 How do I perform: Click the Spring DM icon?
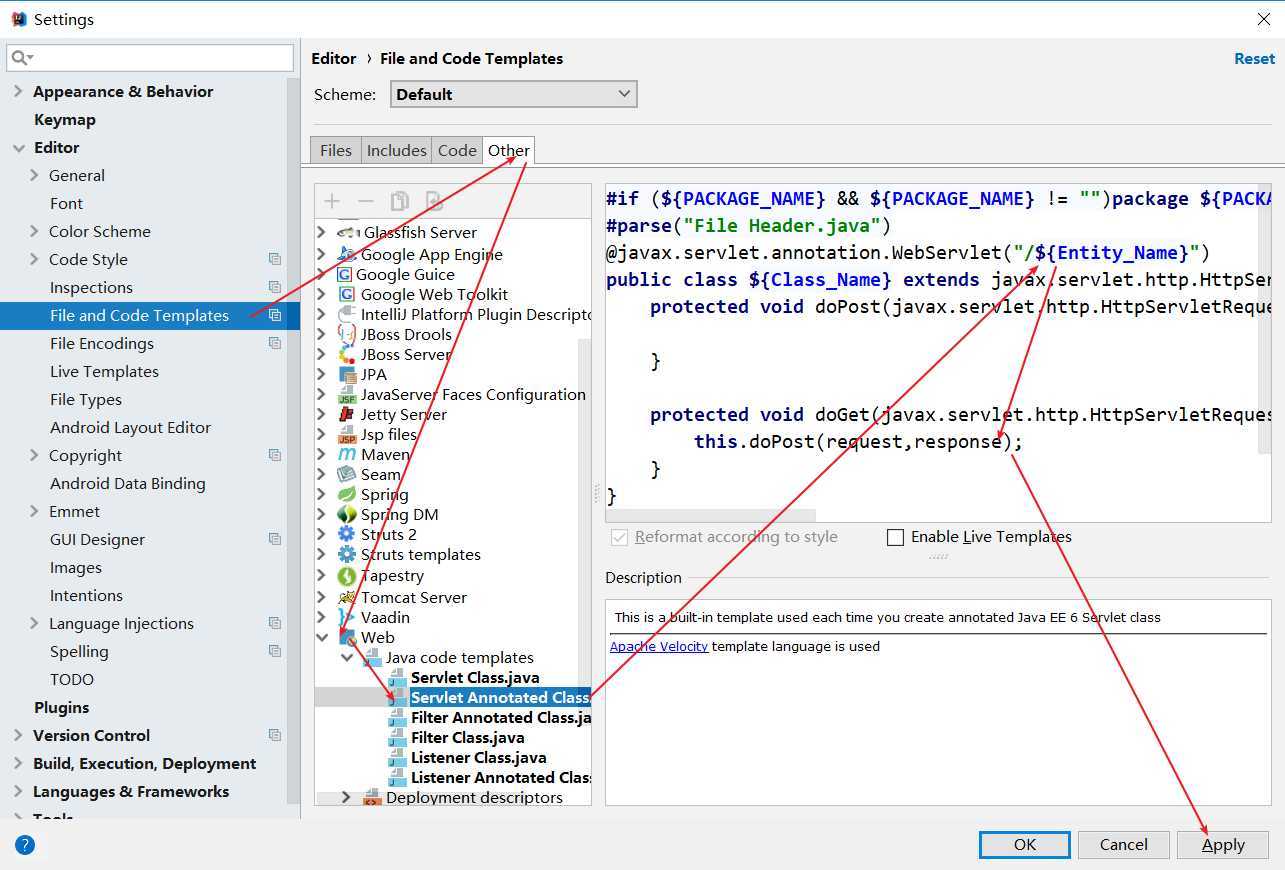pyautogui.click(x=347, y=514)
